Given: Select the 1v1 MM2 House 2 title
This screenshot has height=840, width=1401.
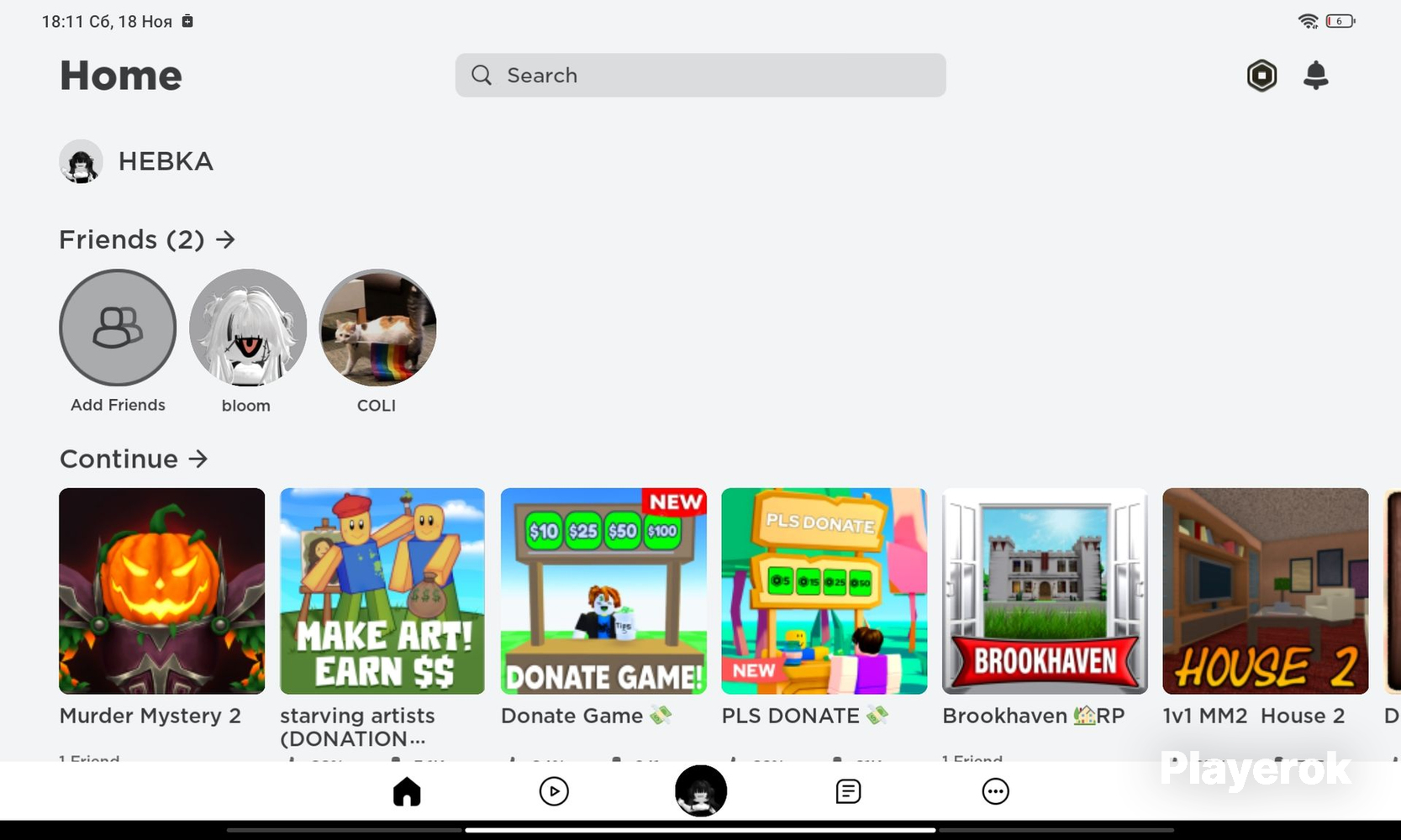Looking at the screenshot, I should [x=1254, y=716].
